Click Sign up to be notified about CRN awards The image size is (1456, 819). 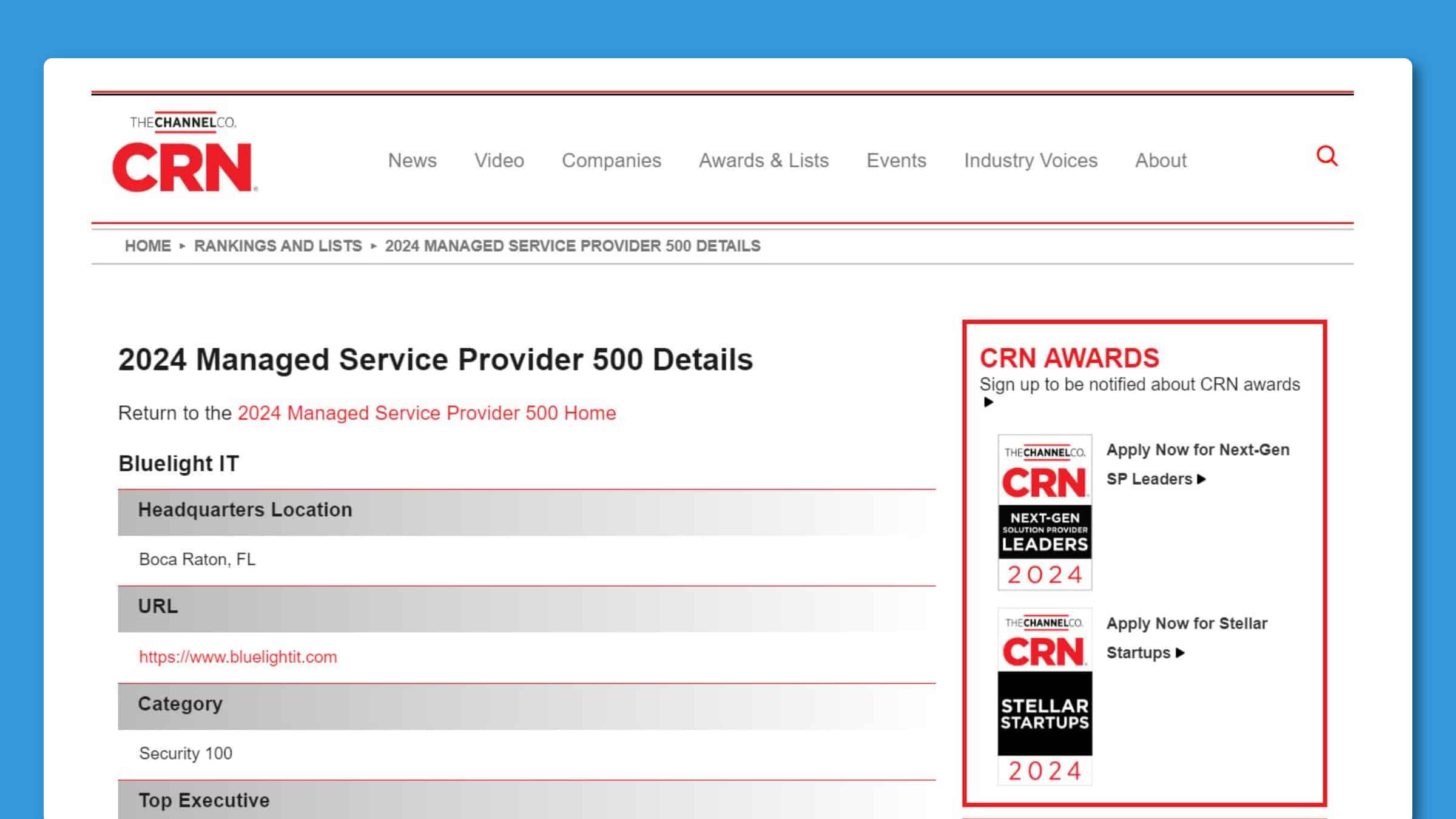click(1139, 384)
